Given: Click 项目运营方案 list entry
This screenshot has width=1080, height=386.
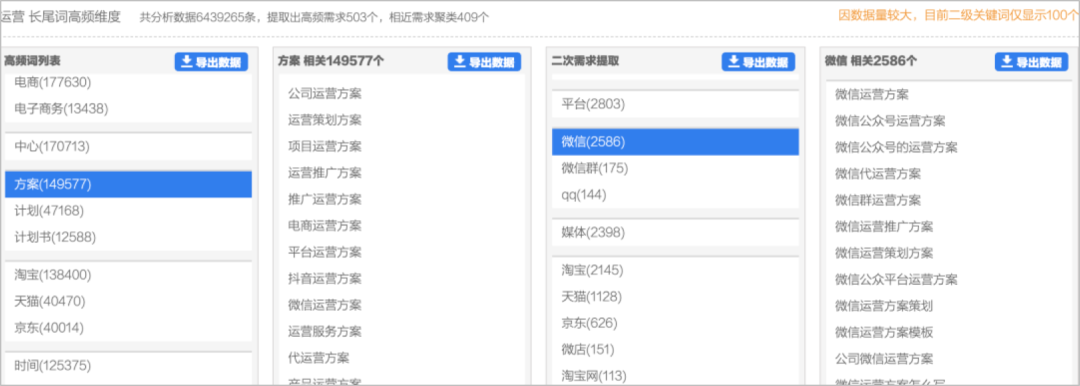Looking at the screenshot, I should 324,146.
